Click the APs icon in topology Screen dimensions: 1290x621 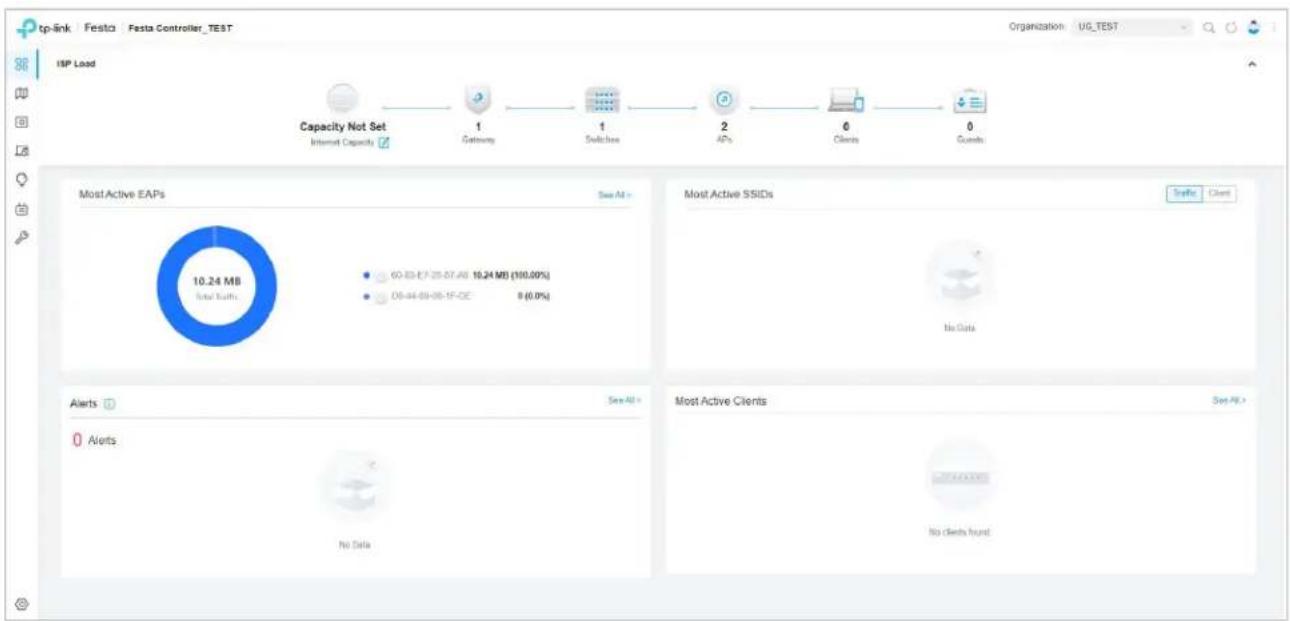723,101
